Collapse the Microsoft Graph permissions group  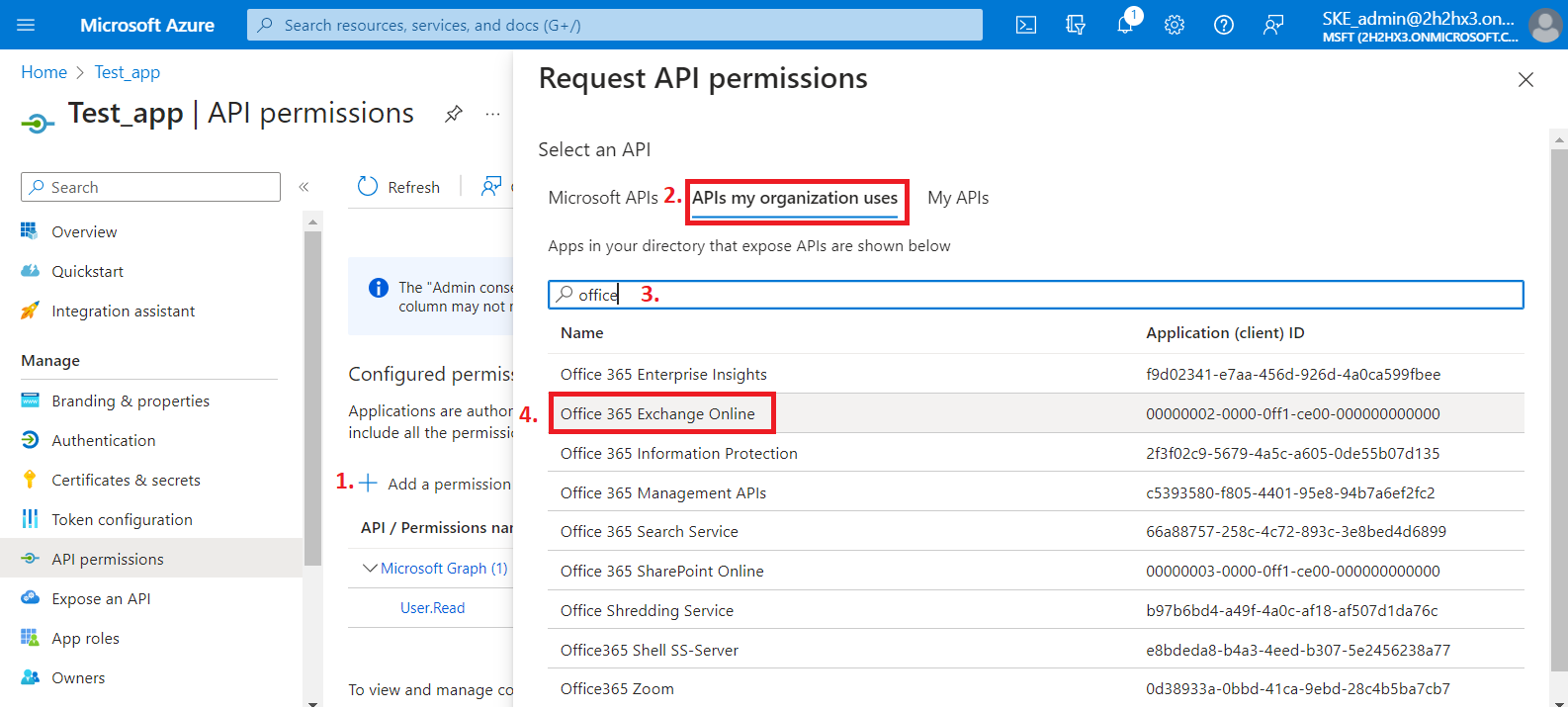coord(370,568)
